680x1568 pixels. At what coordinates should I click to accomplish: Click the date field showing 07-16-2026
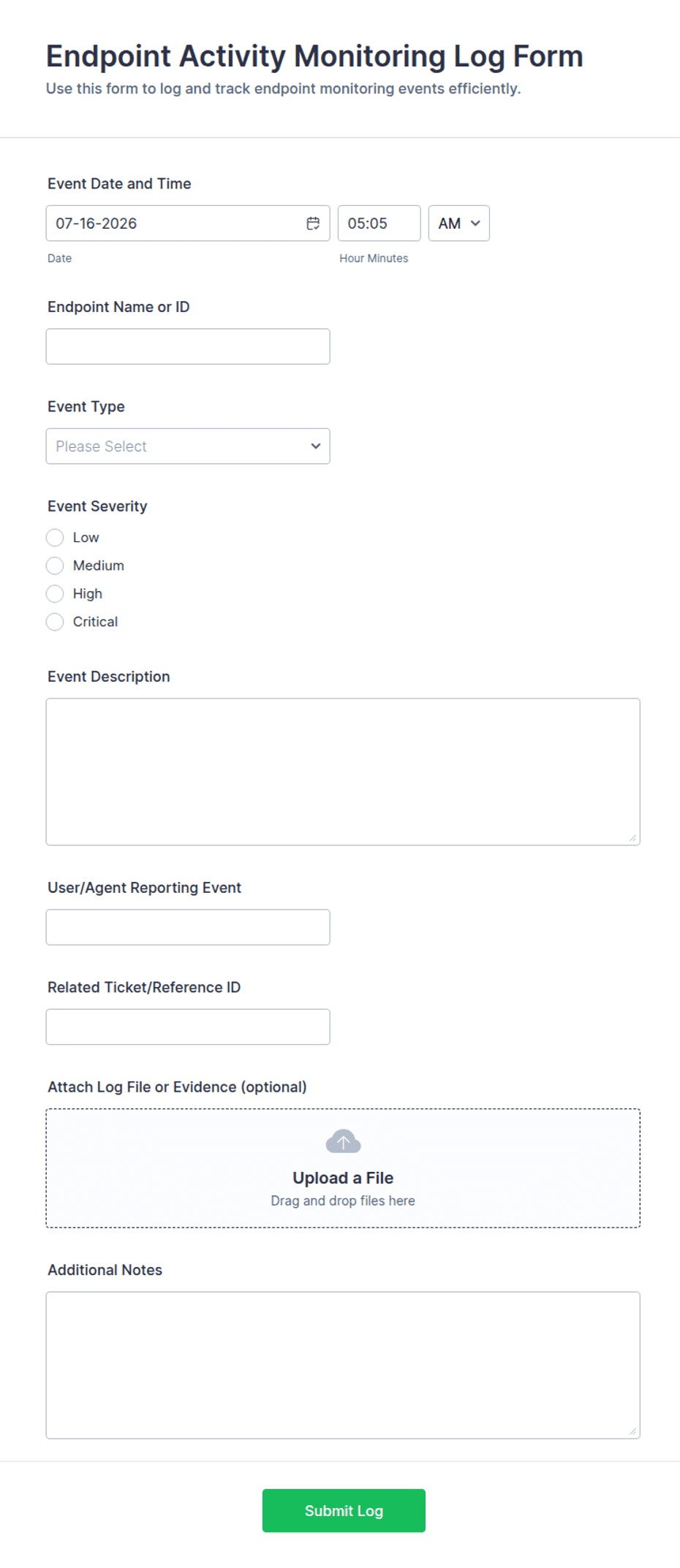click(188, 224)
